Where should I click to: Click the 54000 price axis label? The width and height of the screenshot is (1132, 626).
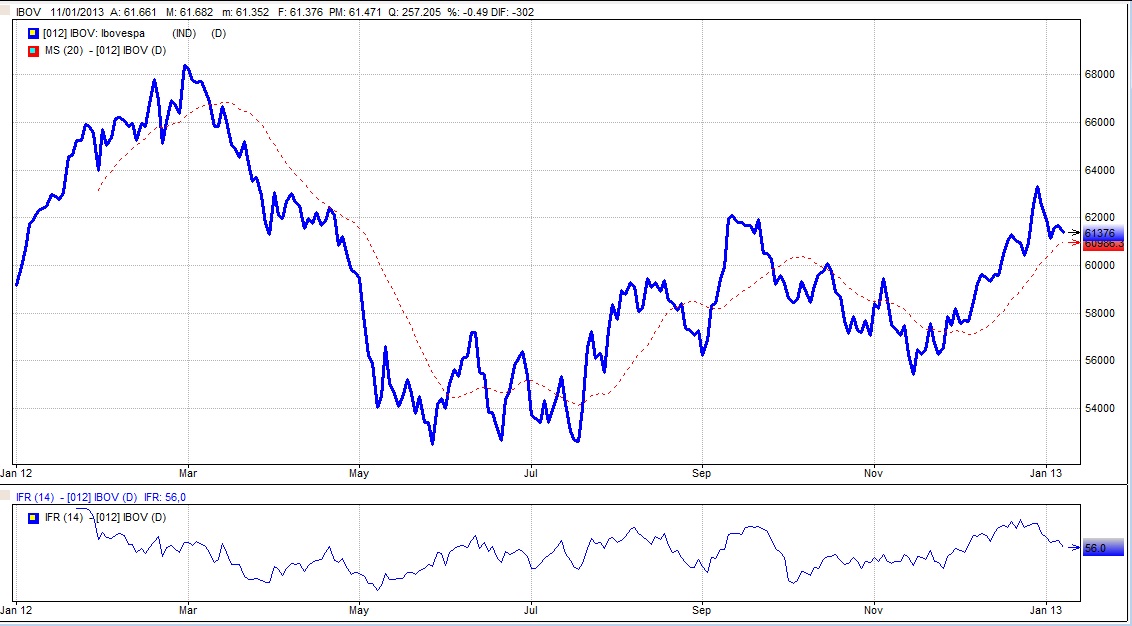[x=1102, y=408]
